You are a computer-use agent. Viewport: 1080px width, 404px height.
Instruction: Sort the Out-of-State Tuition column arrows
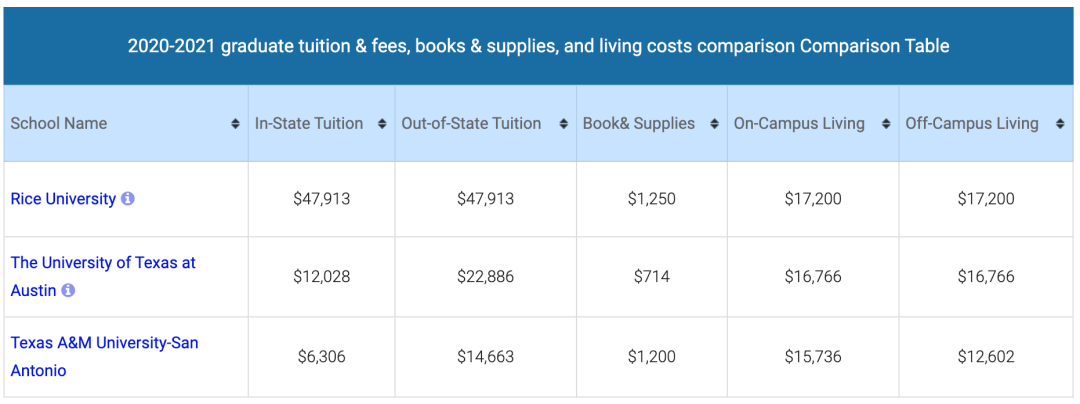pyautogui.click(x=563, y=125)
